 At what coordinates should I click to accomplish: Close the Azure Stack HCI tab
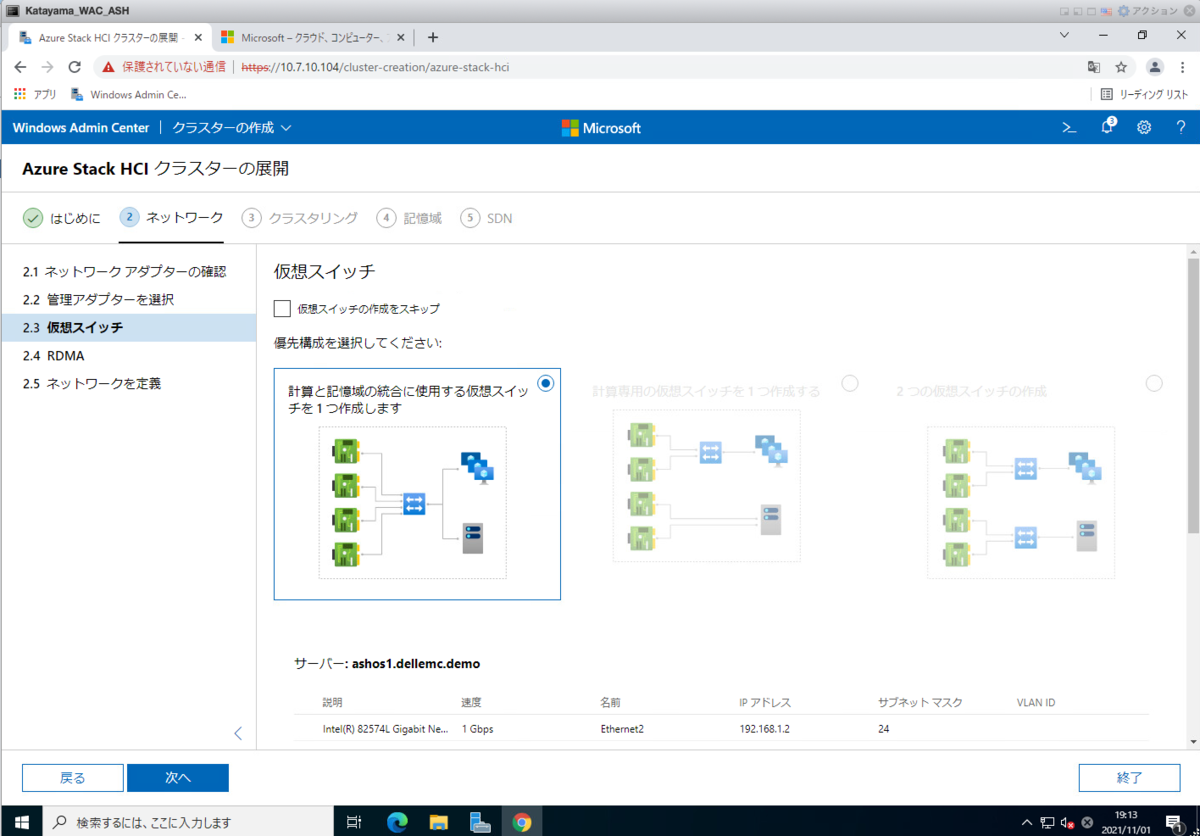(198, 37)
